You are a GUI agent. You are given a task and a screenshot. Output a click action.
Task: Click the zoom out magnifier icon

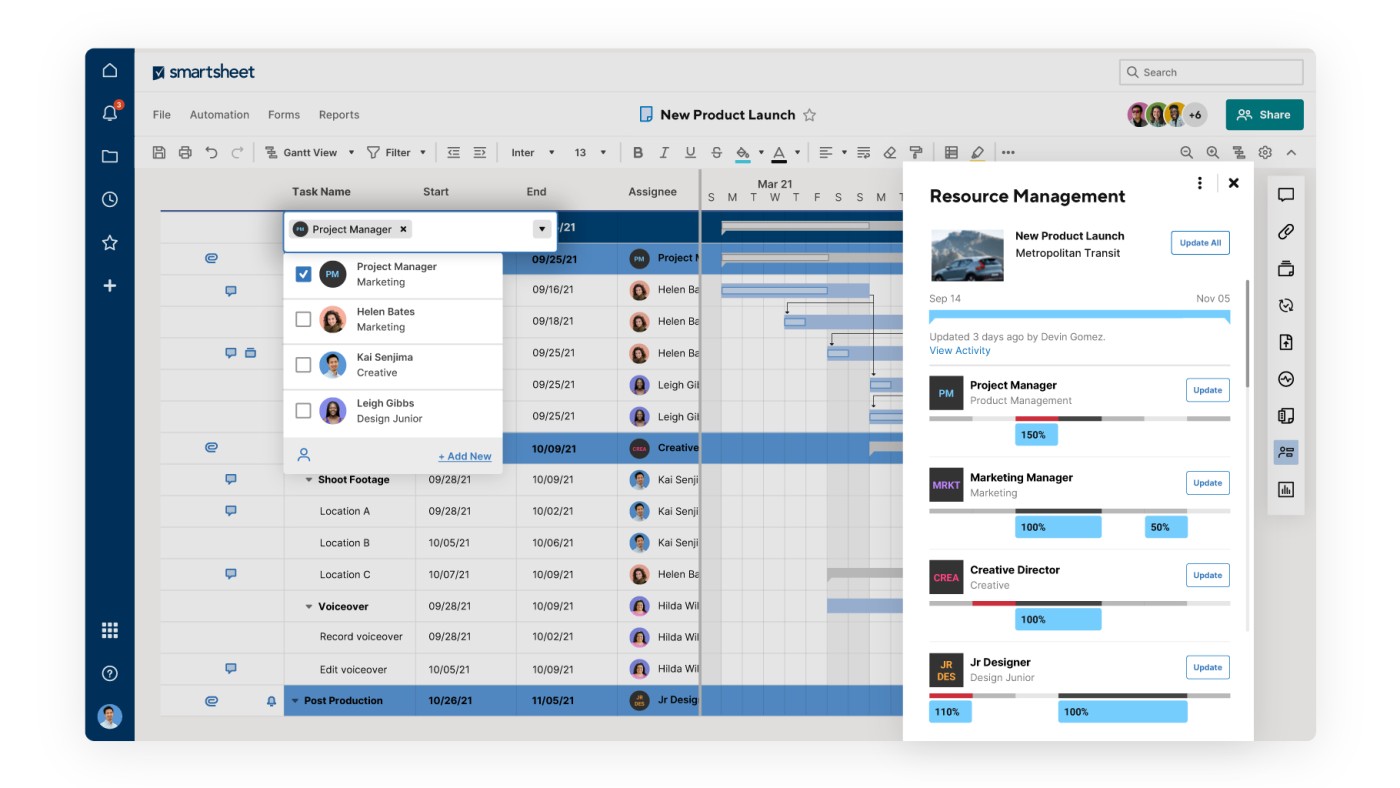click(x=1187, y=153)
